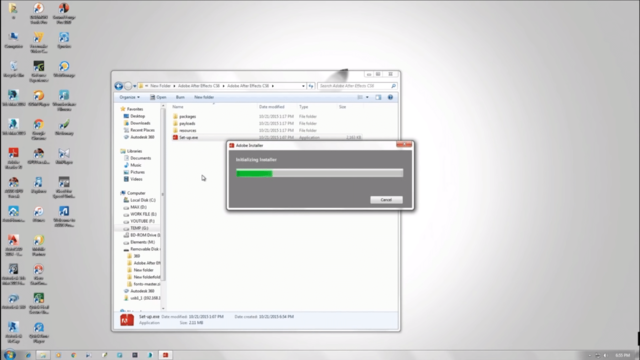Open the 360 folder in the tree
Image resolution: width=640 pixels, height=360 pixels.
(x=136, y=256)
